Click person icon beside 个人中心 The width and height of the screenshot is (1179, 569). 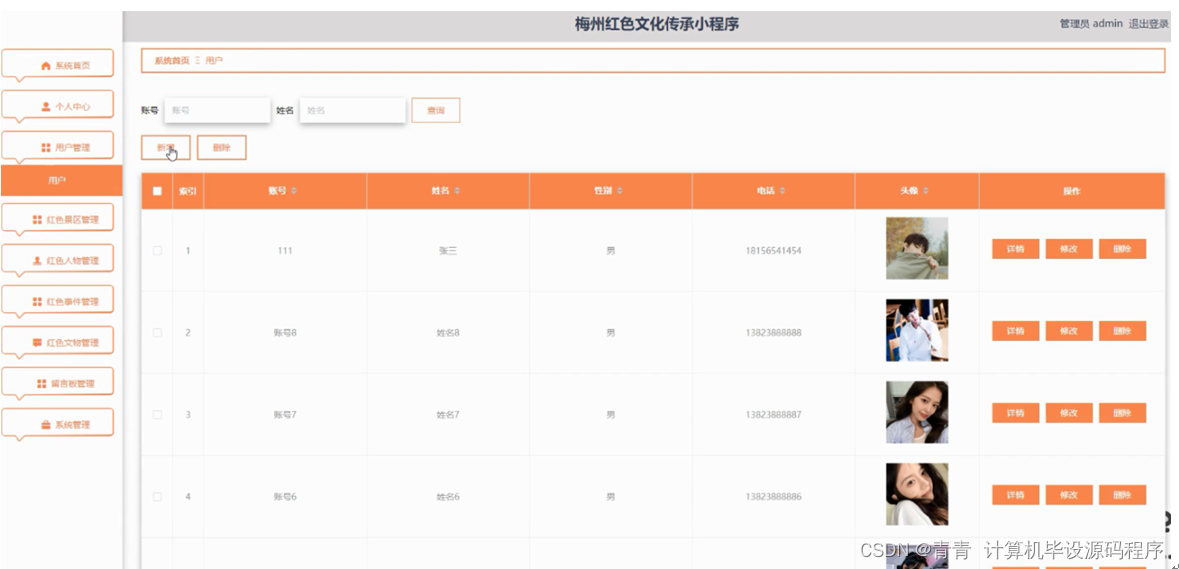point(45,106)
